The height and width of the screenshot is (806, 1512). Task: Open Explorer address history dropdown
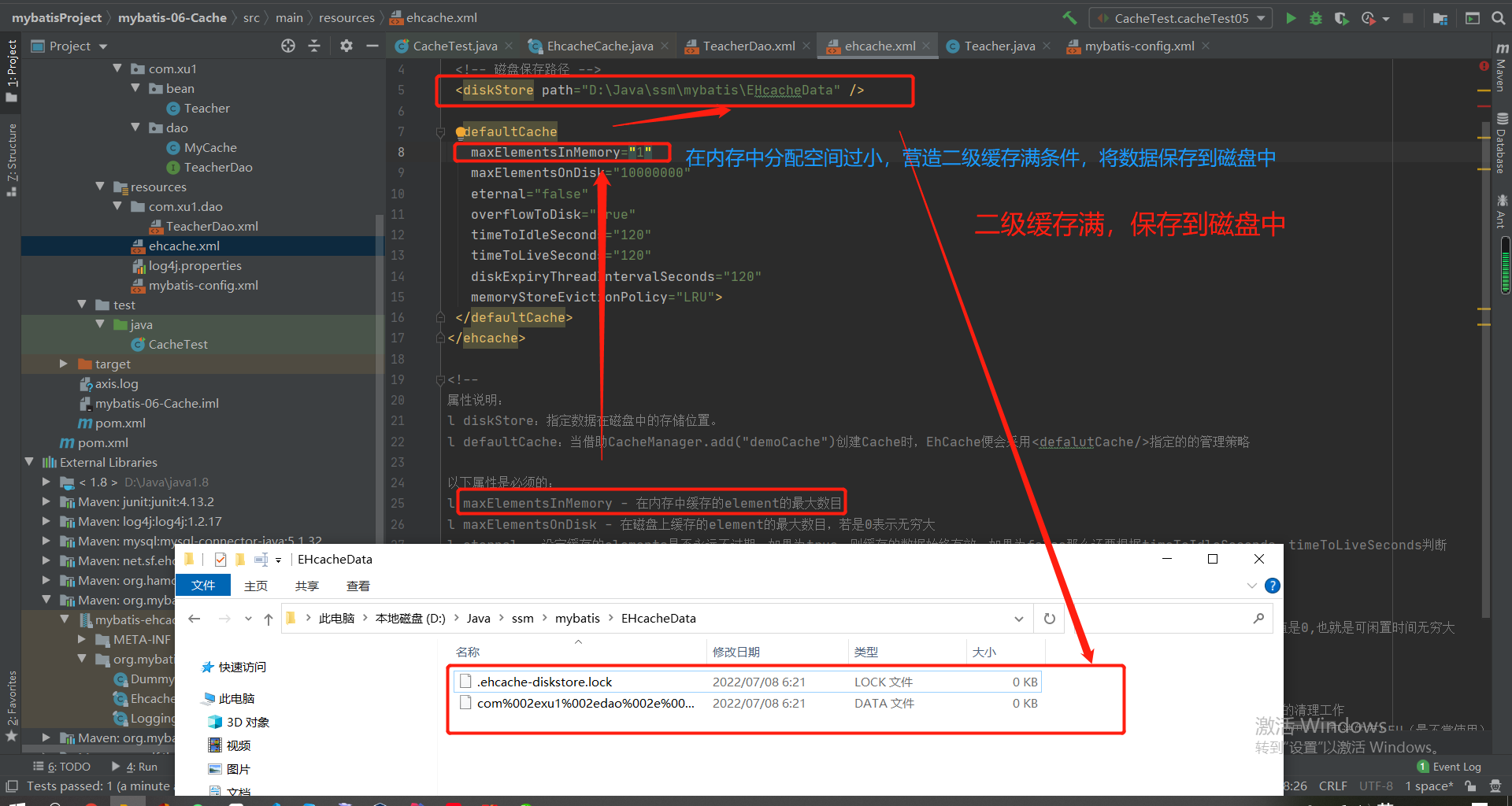click(x=1019, y=619)
